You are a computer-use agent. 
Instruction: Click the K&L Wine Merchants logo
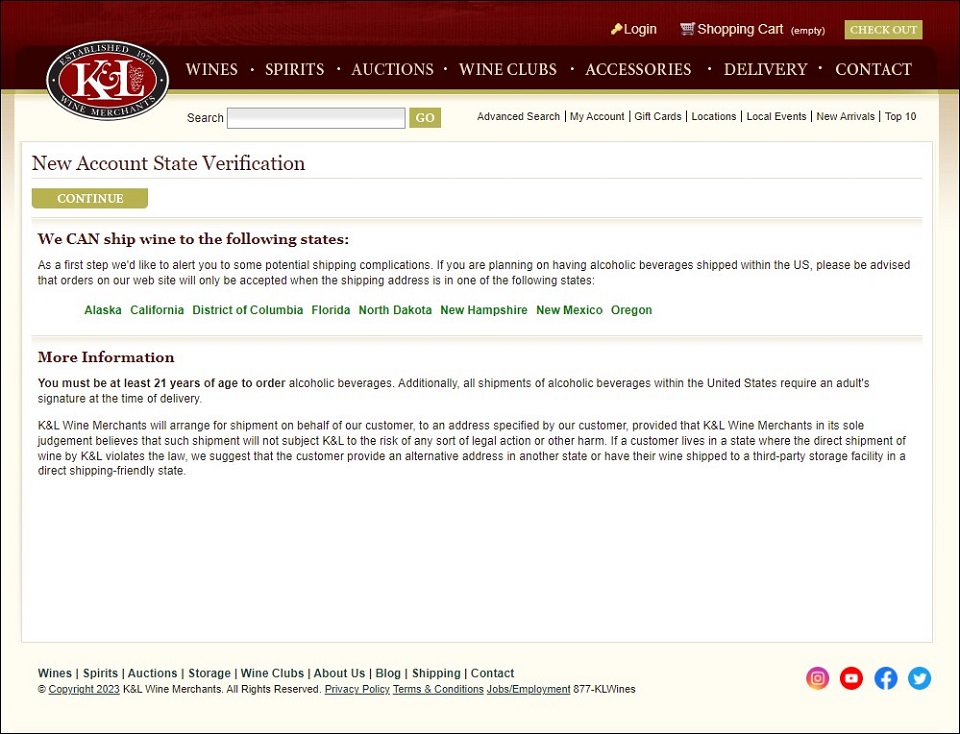pyautogui.click(x=108, y=80)
